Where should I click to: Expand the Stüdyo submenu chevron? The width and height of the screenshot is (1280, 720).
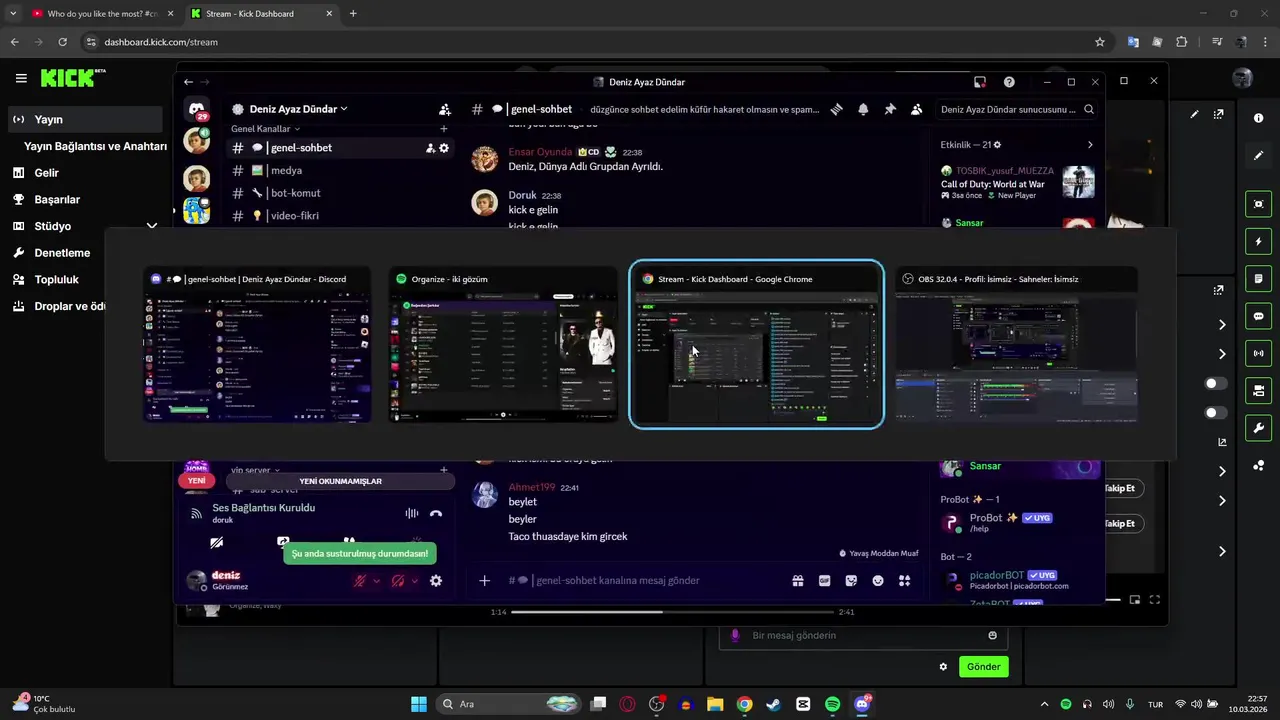pyautogui.click(x=151, y=226)
